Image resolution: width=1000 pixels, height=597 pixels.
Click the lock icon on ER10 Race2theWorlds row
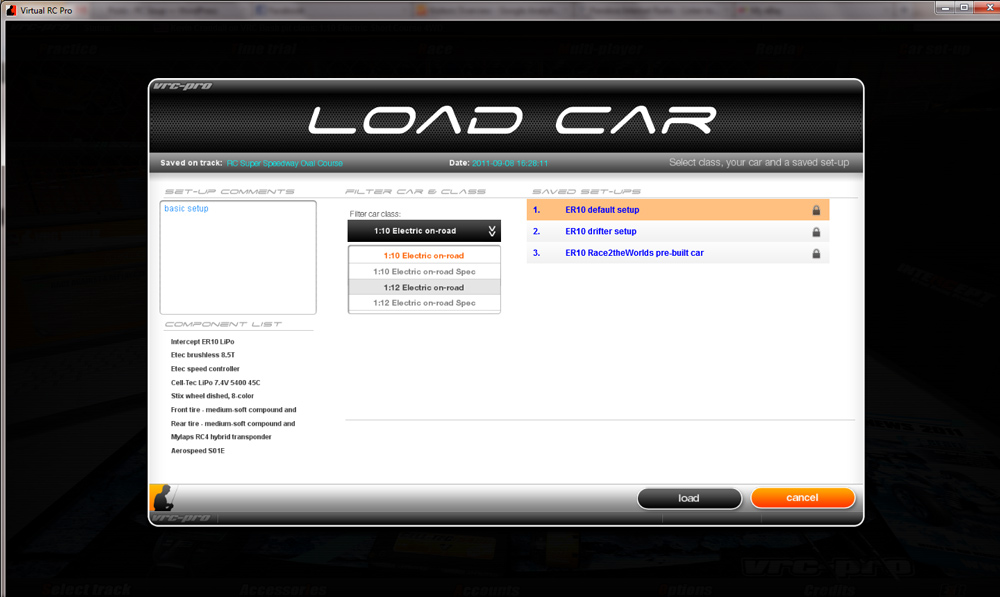click(x=816, y=253)
